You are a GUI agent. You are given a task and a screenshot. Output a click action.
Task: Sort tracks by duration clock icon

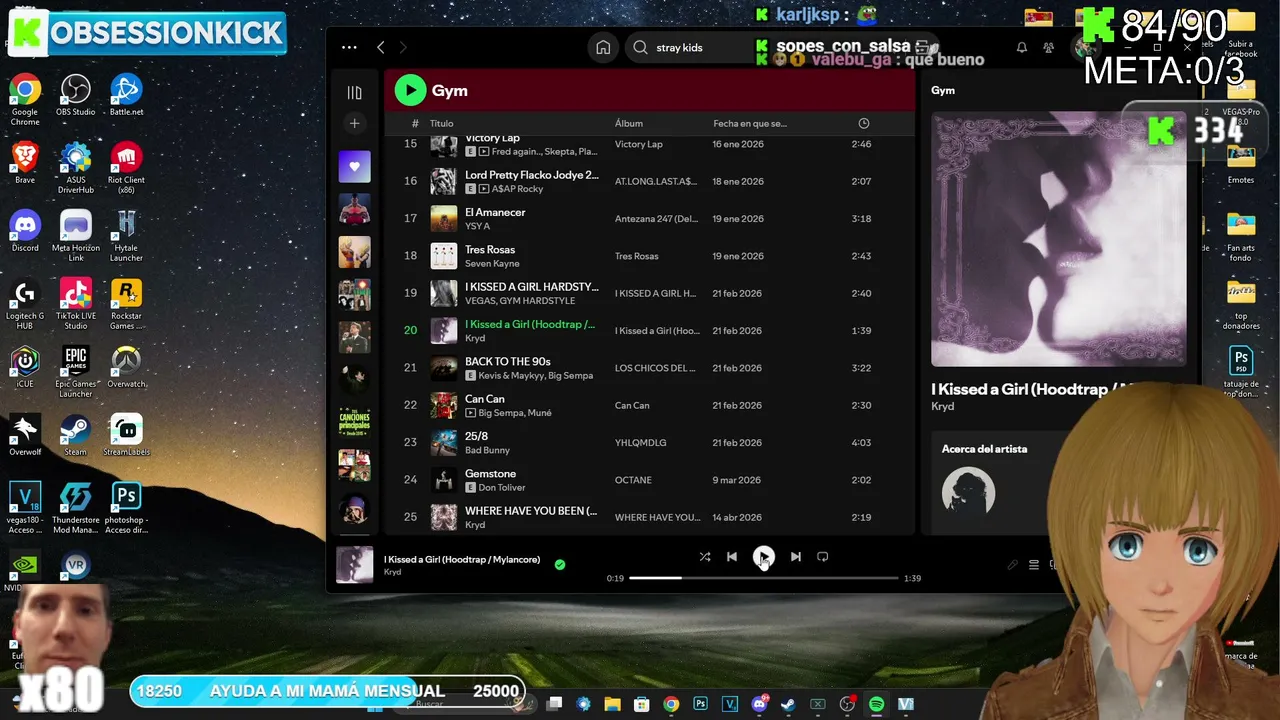coord(864,124)
